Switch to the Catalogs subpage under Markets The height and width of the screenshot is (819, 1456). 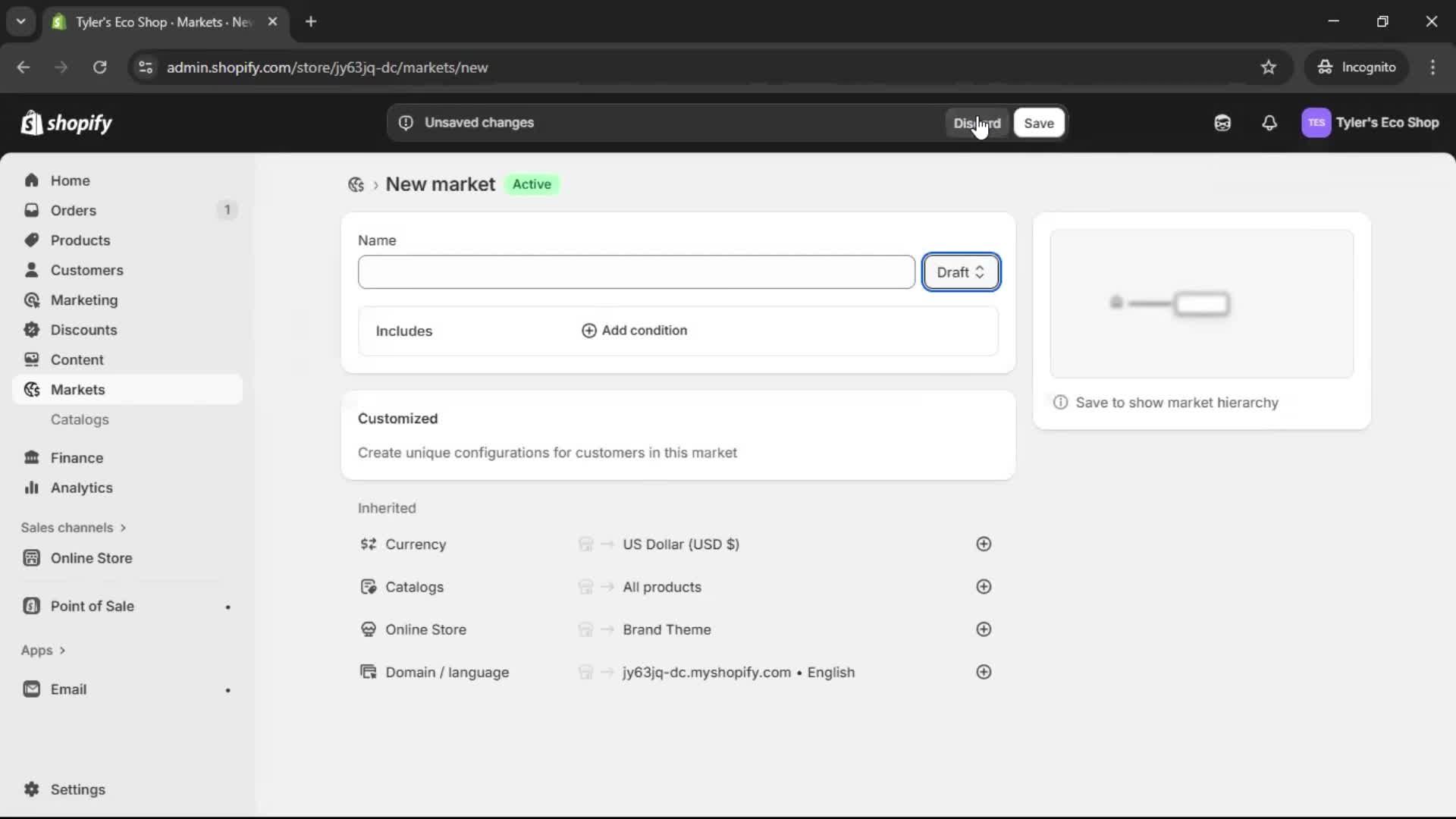[x=80, y=419]
